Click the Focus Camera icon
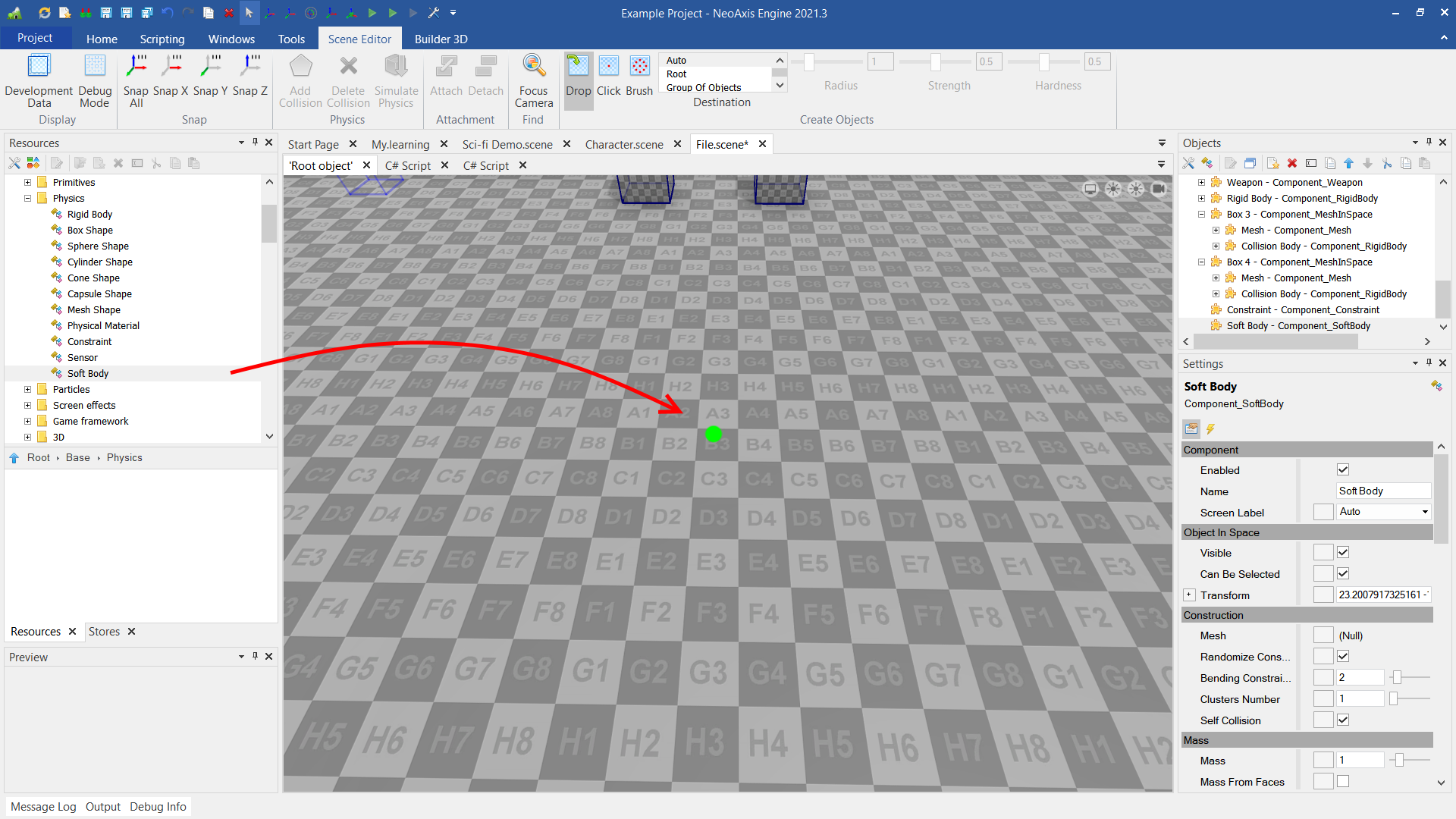Viewport: 1456px width, 819px height. tap(534, 67)
